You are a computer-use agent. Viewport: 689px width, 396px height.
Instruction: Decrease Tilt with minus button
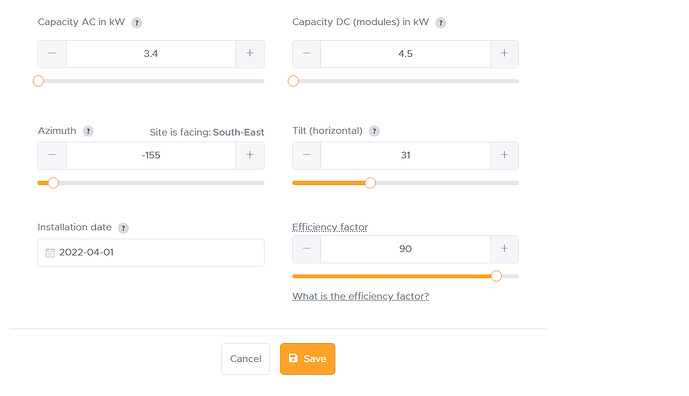[x=306, y=155]
